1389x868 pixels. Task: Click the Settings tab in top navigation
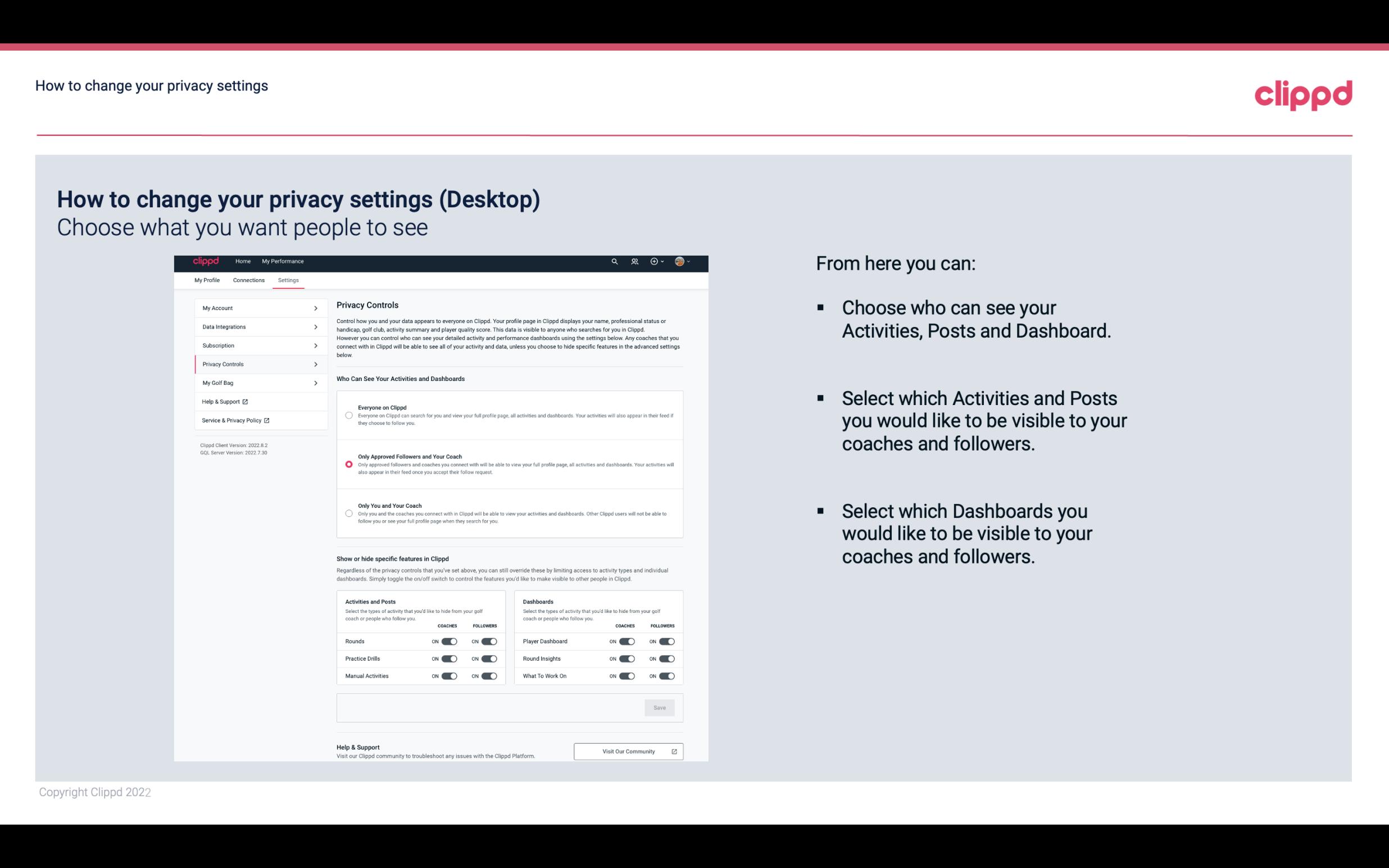(x=288, y=280)
